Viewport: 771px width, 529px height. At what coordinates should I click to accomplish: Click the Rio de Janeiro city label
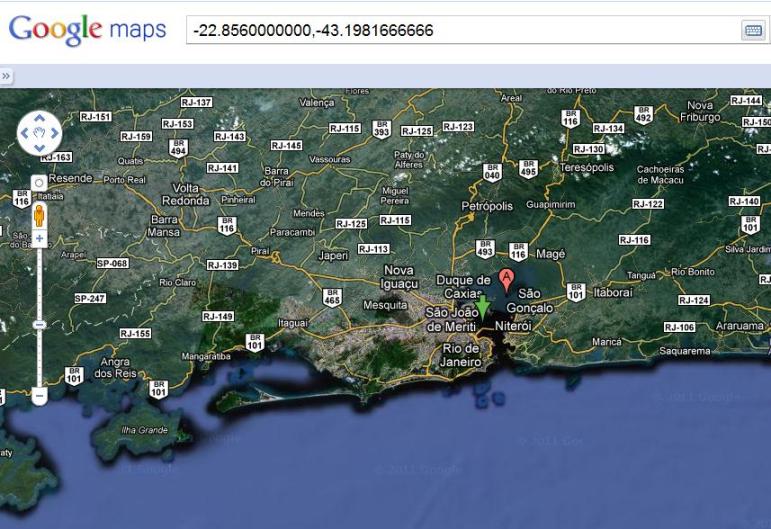coord(460,355)
